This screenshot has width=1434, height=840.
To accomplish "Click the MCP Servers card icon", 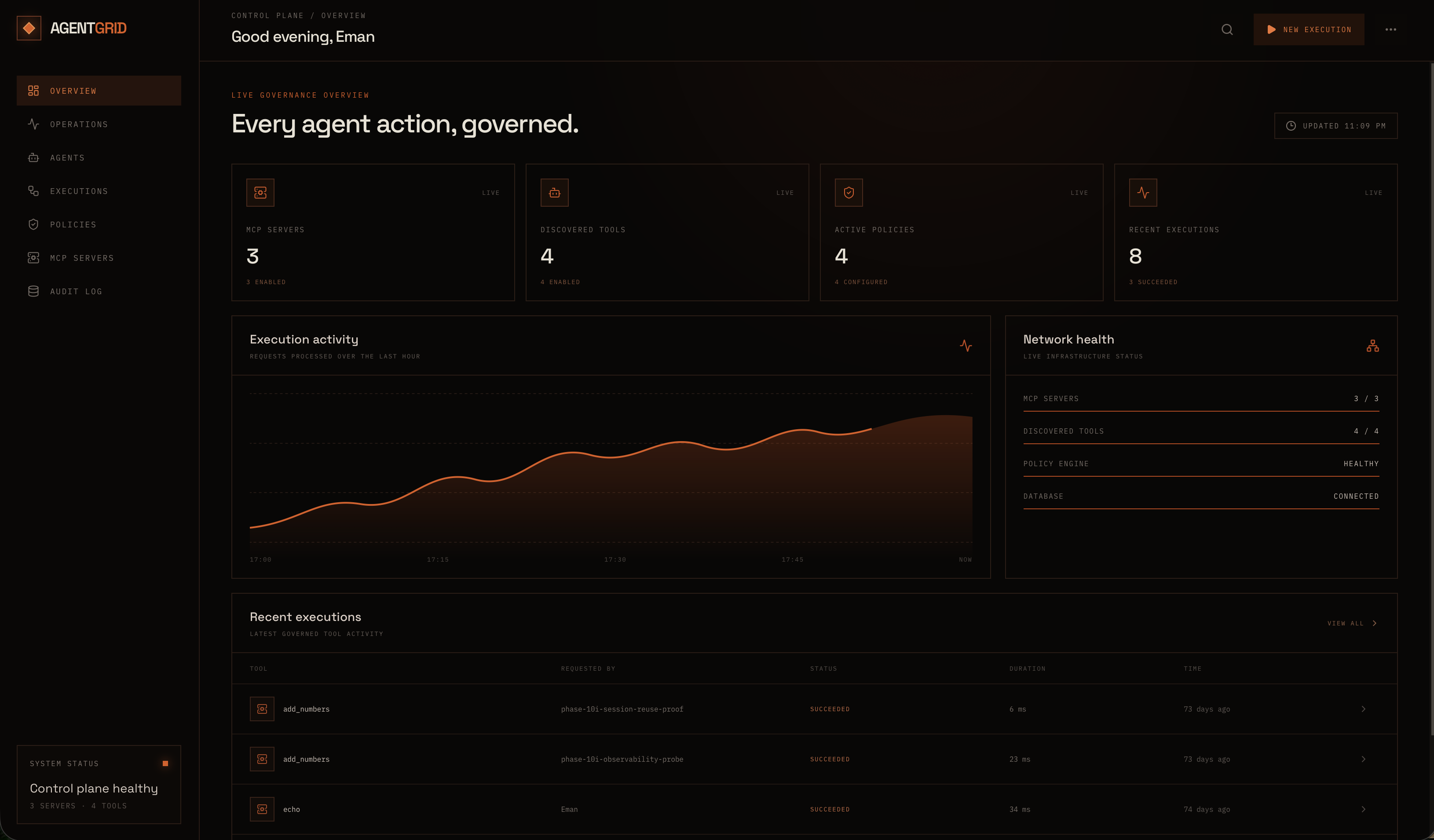I will (260, 192).
